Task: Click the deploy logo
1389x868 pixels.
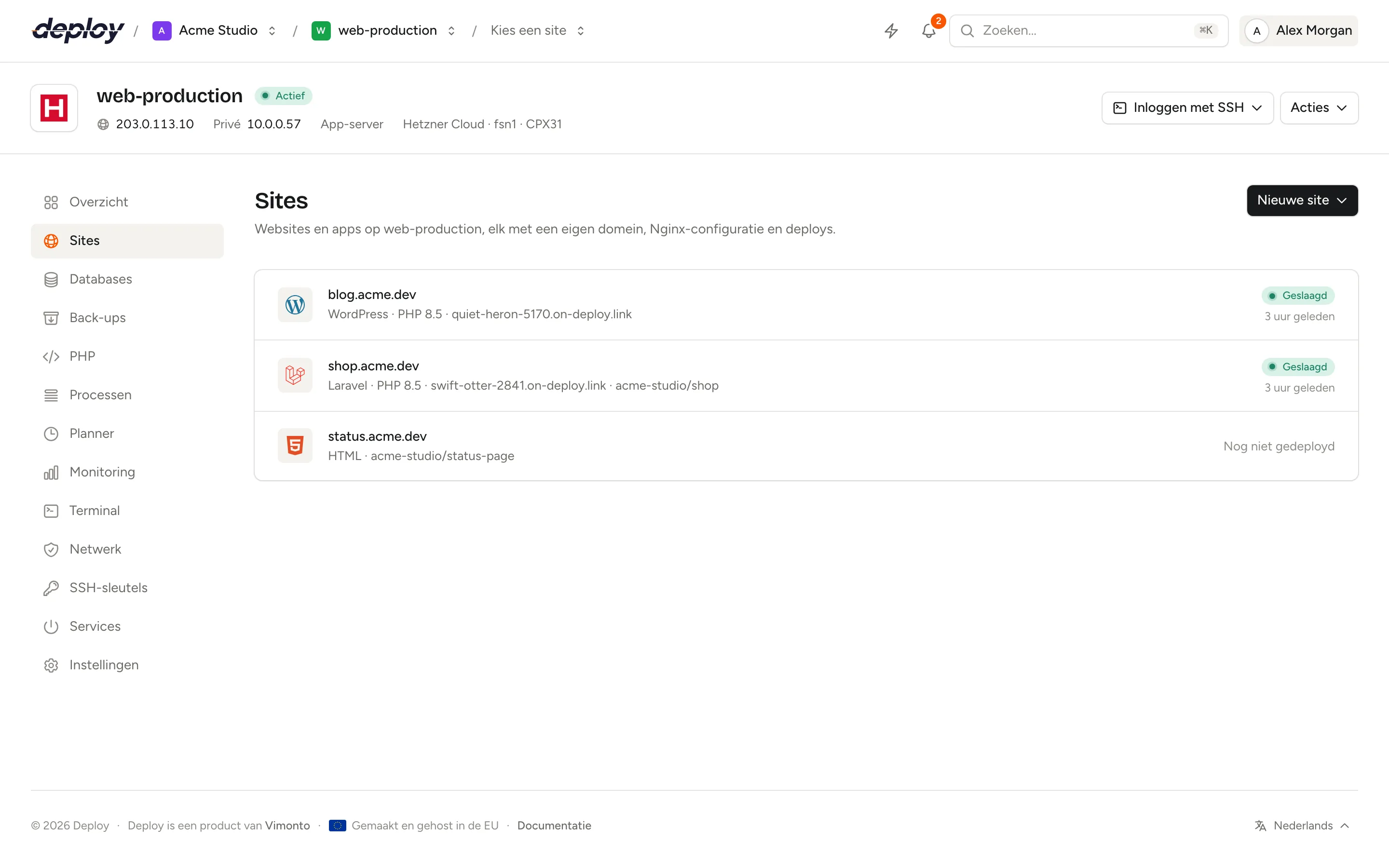Action: (78, 30)
